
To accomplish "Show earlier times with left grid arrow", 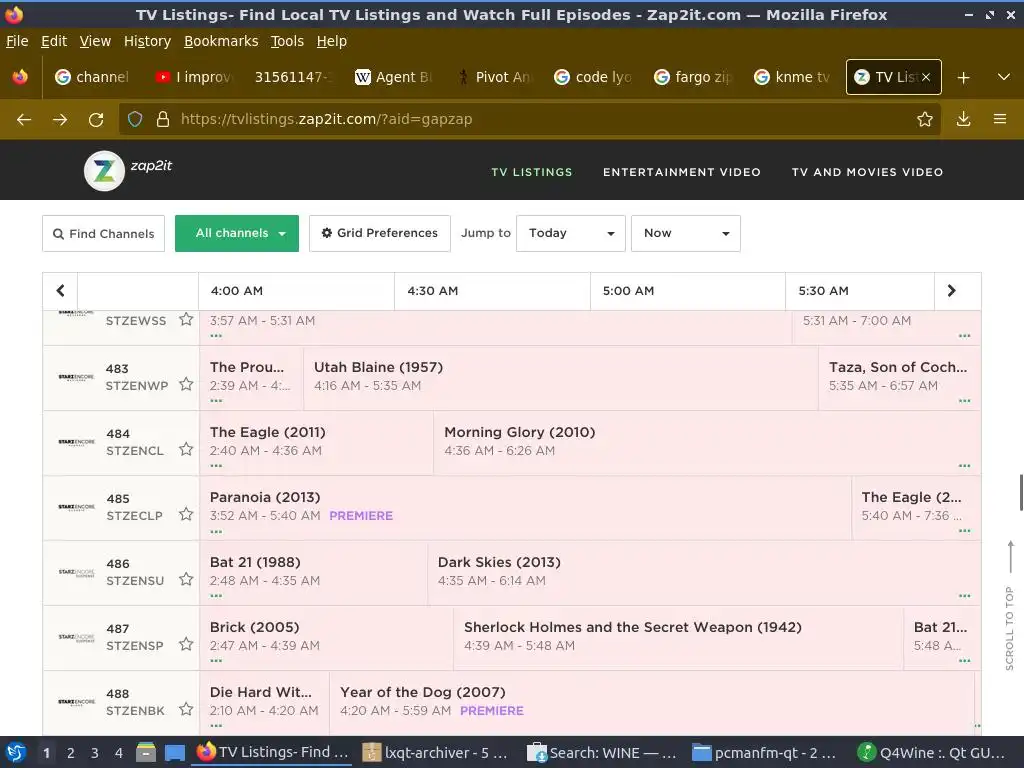I will pyautogui.click(x=61, y=291).
